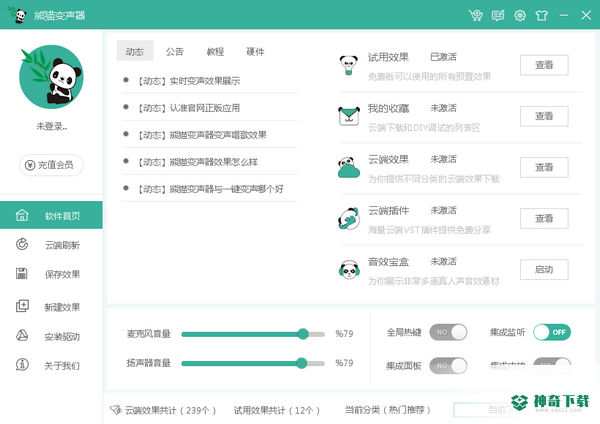Switch to the 教程 tab
This screenshot has height=424, width=600.
tap(215, 51)
